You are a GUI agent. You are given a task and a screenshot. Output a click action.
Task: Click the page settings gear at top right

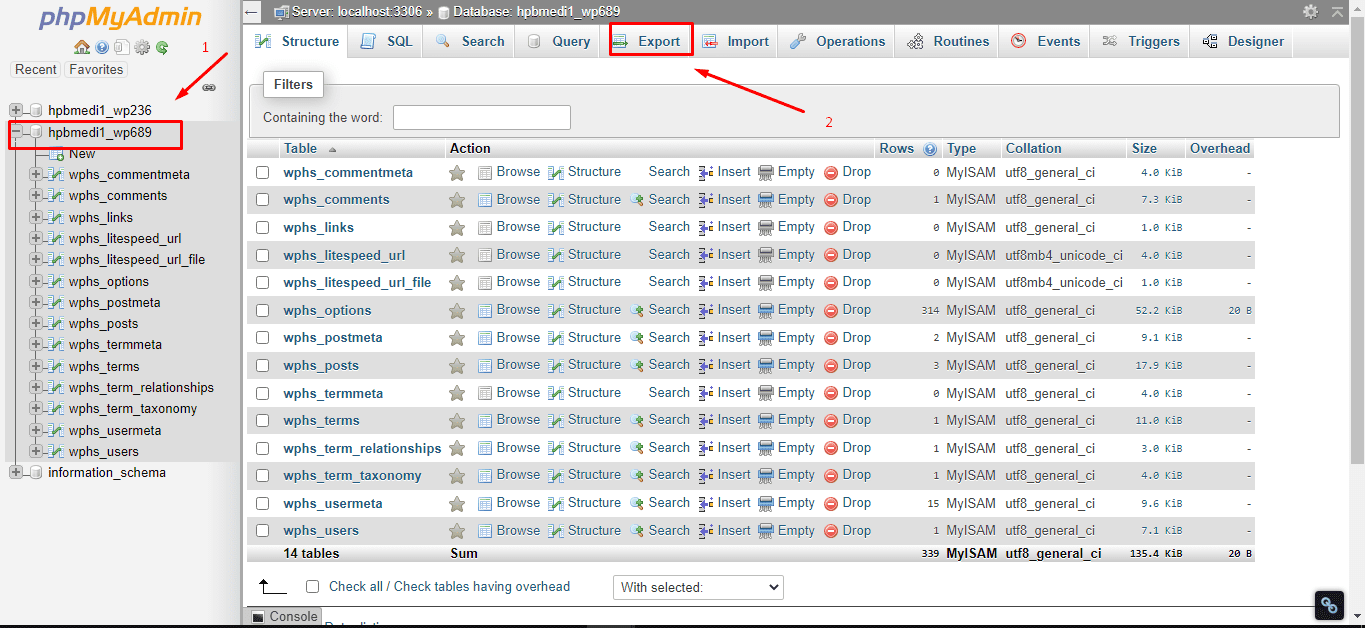(1310, 12)
